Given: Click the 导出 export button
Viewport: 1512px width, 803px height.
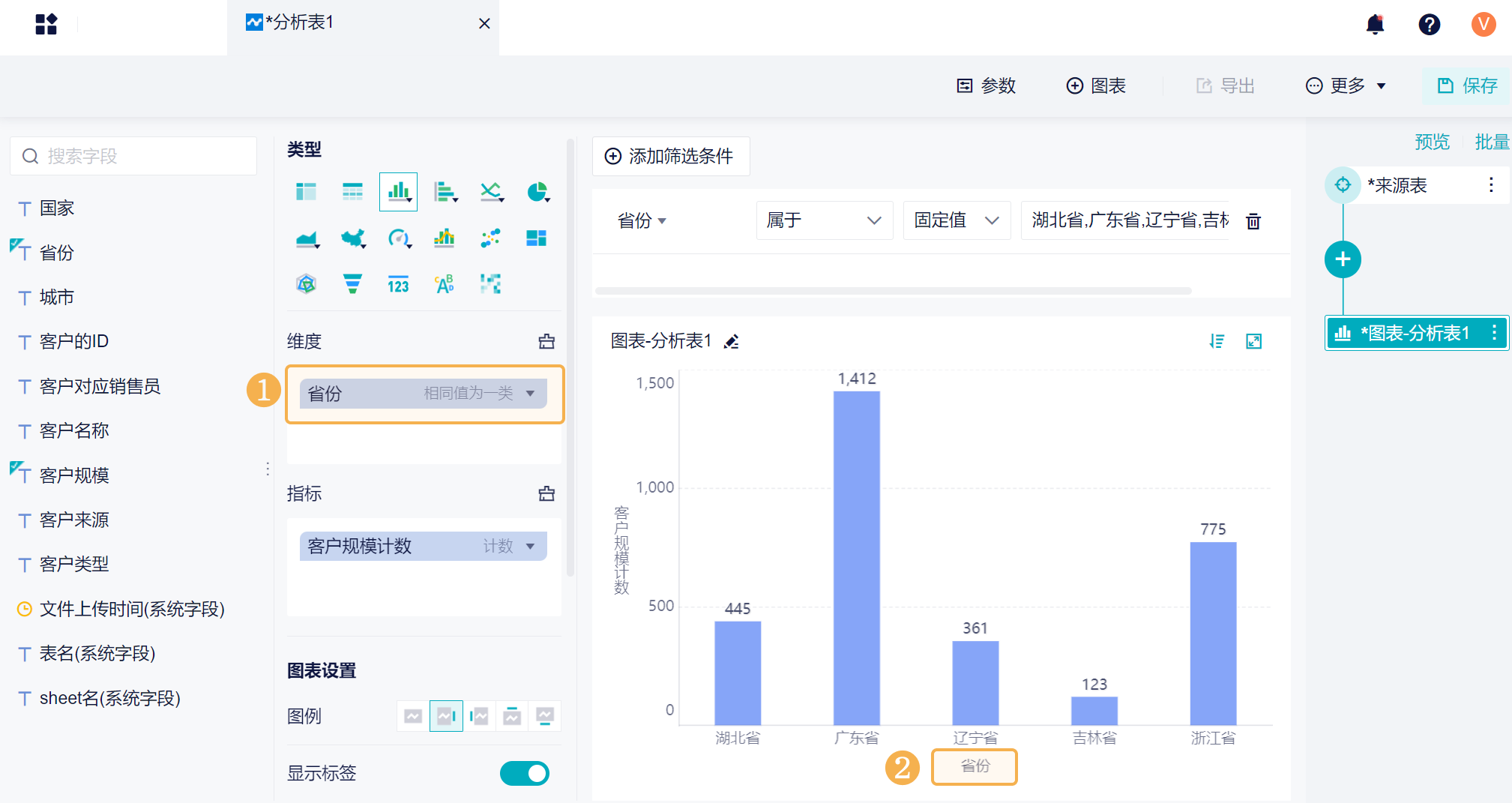Looking at the screenshot, I should pos(1226,85).
